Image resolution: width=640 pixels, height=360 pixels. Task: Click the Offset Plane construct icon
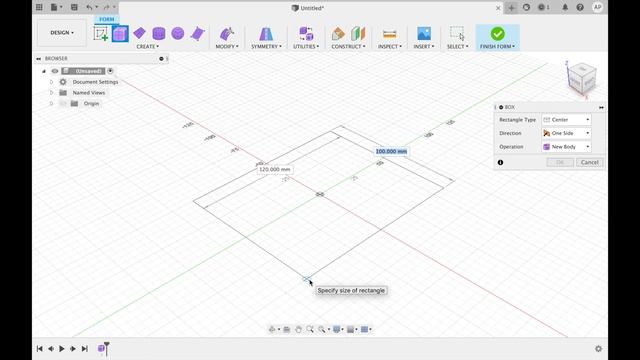point(338,33)
